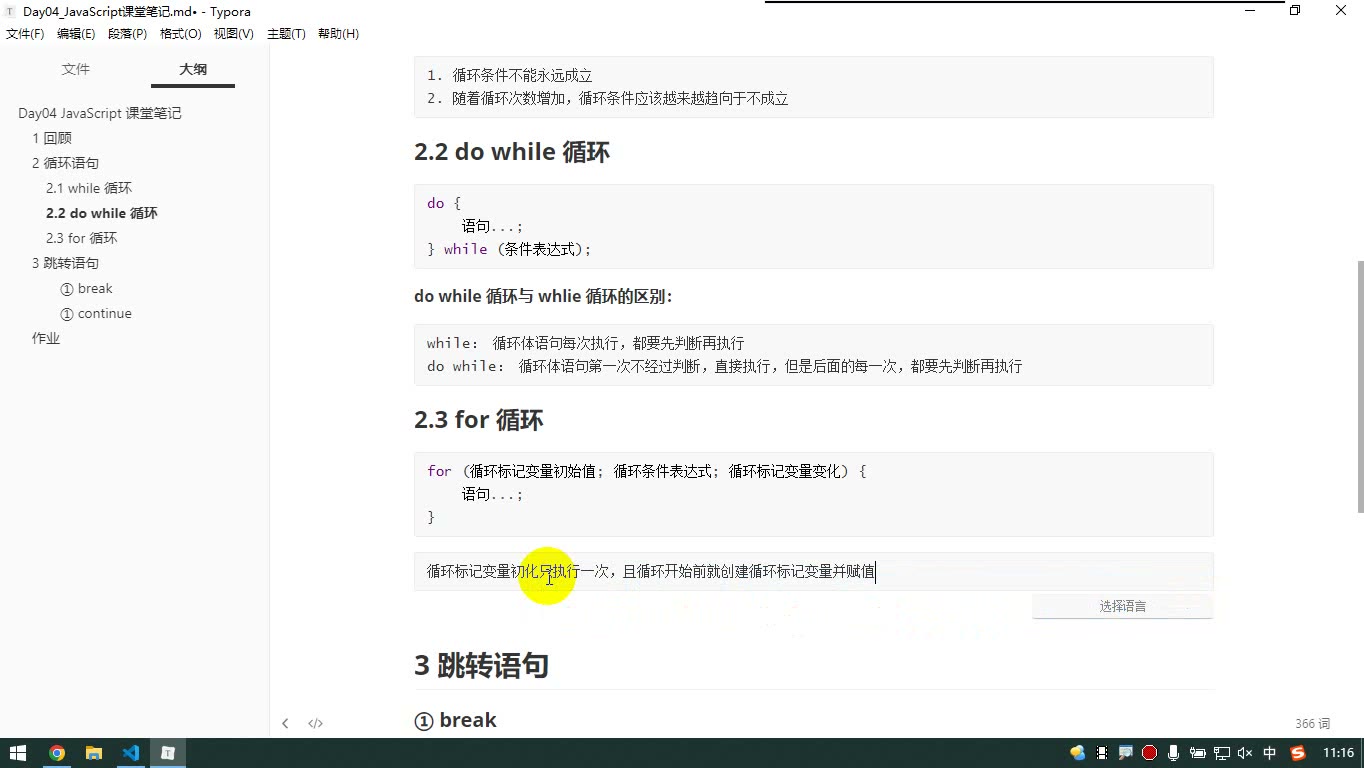Launch Chrome from the taskbar
1364x768 pixels.
(57, 753)
